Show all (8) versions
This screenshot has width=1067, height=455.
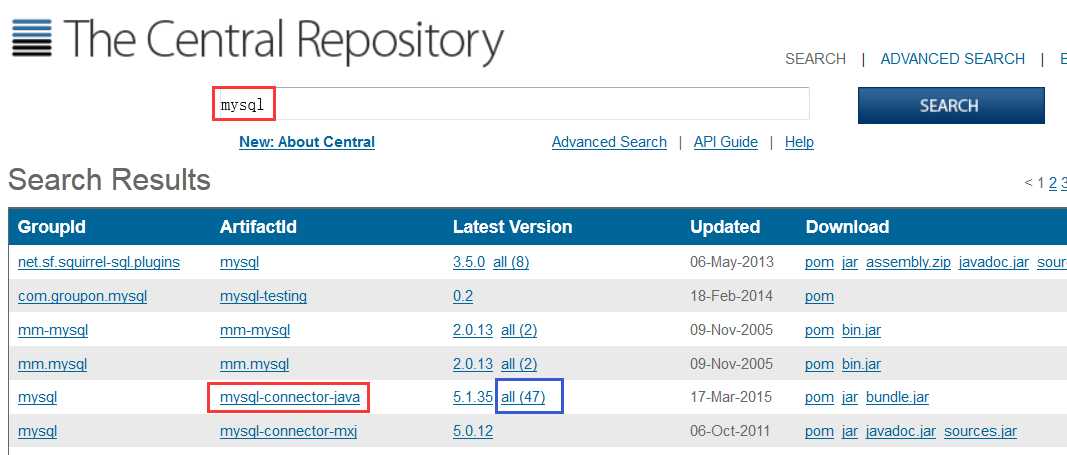[x=510, y=262]
